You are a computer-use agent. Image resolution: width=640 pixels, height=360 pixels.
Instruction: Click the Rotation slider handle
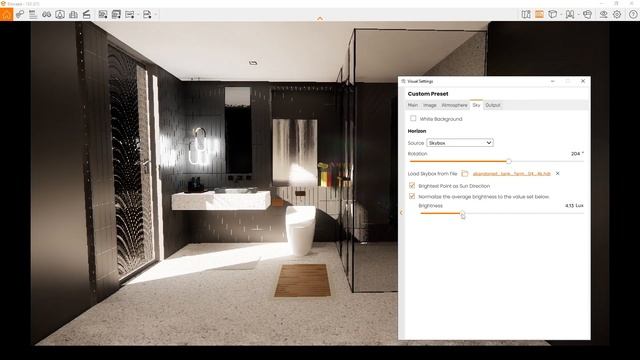pyautogui.click(x=509, y=161)
